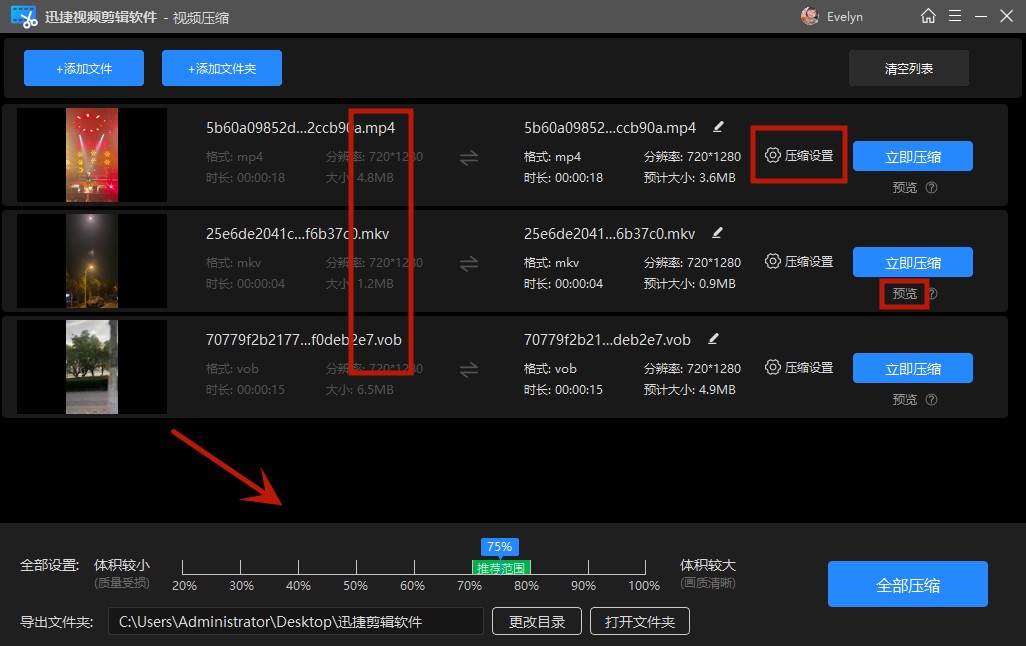Rename the .mkv output via pencil icon

click(x=717, y=233)
